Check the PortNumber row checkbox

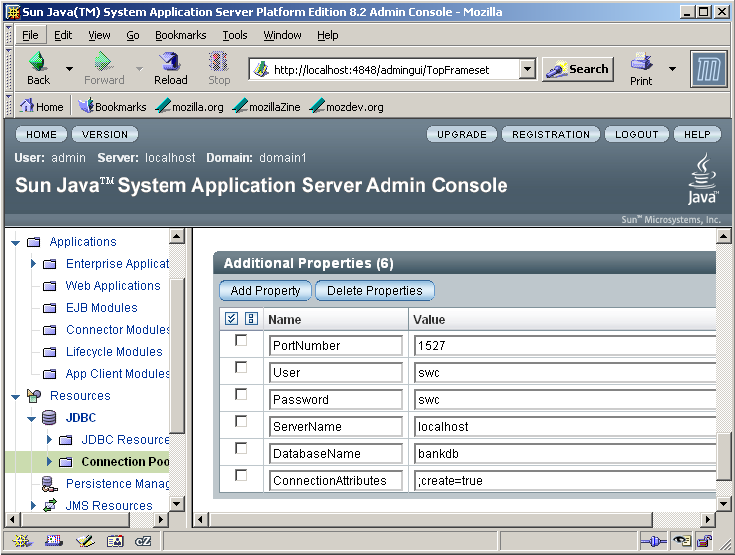coord(241,340)
